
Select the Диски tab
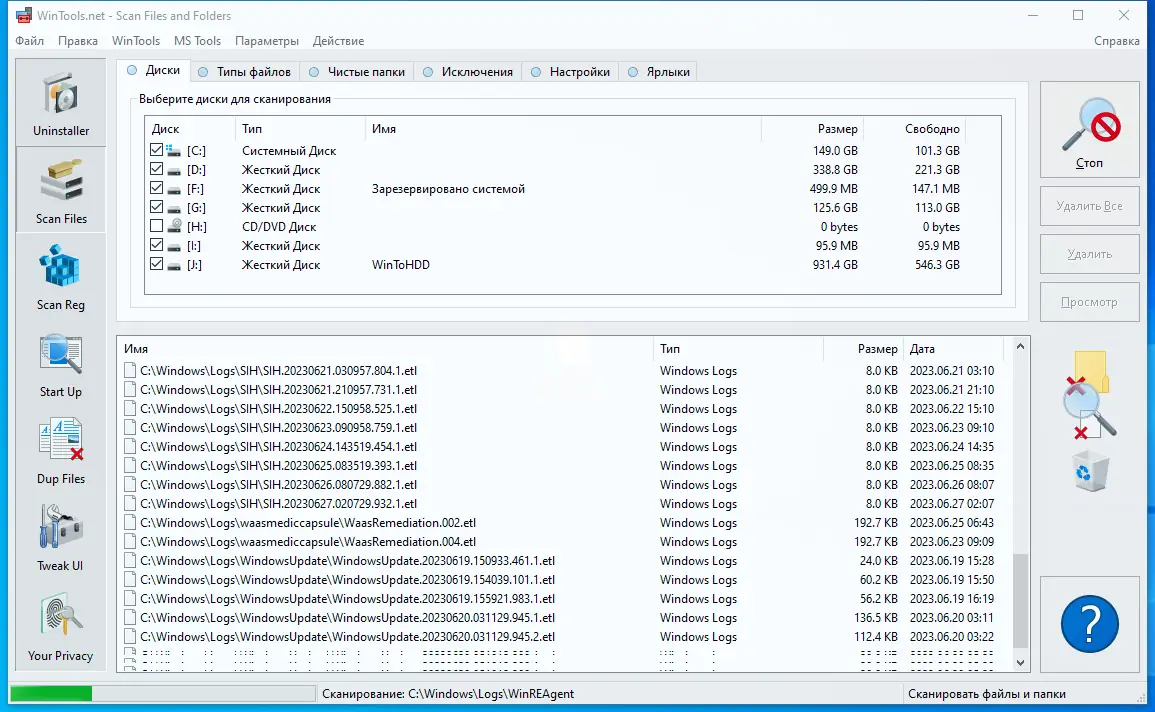pyautogui.click(x=153, y=70)
